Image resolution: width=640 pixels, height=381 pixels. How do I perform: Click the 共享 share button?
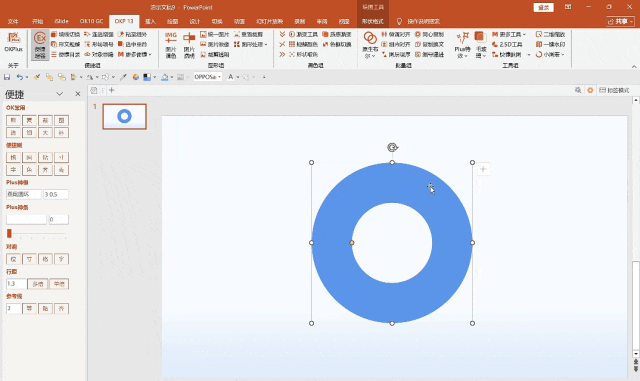click(620, 21)
